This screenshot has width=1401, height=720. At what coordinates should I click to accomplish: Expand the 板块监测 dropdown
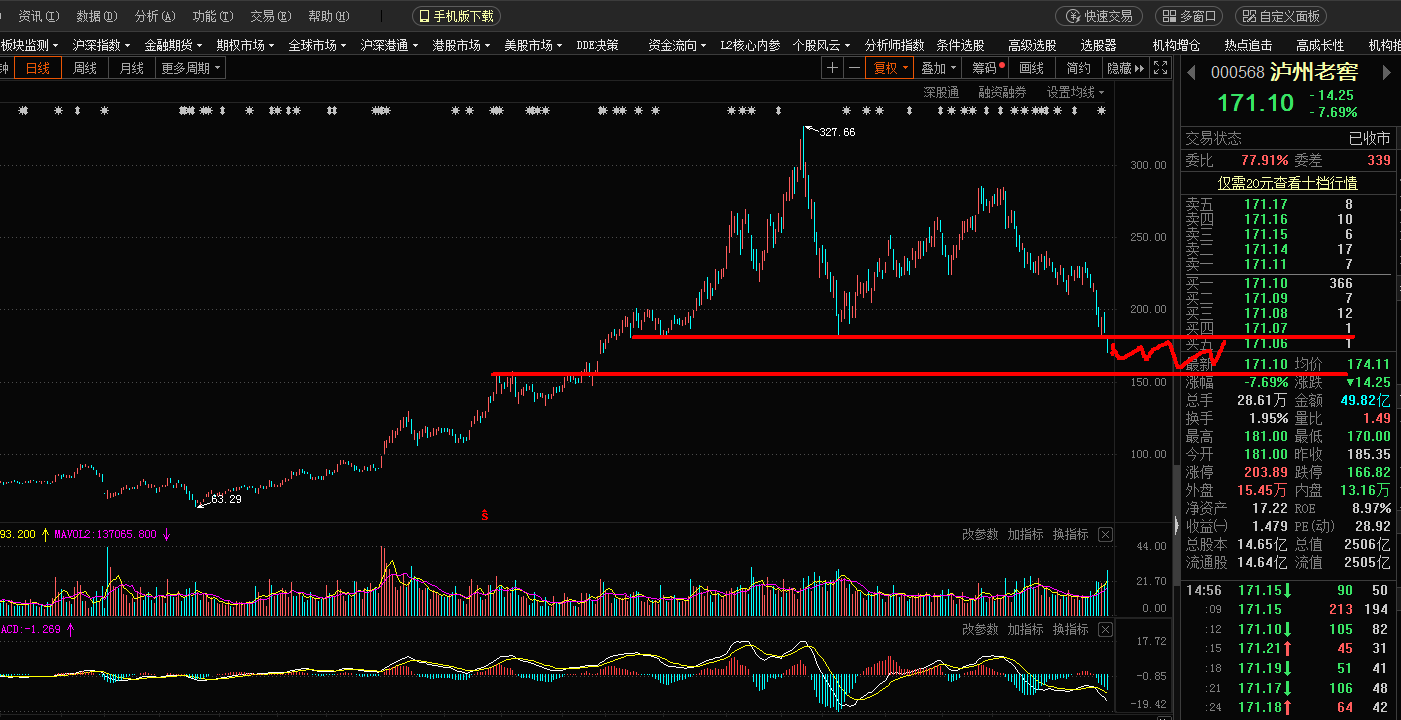29,45
